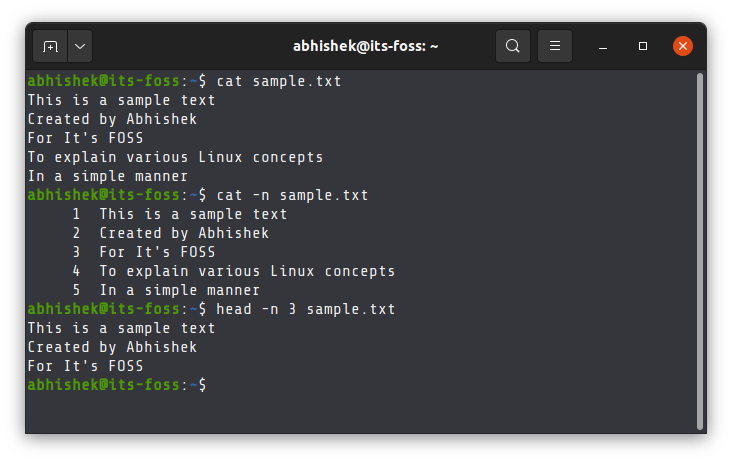Click the window title abhishek@its-foss

coord(366,46)
